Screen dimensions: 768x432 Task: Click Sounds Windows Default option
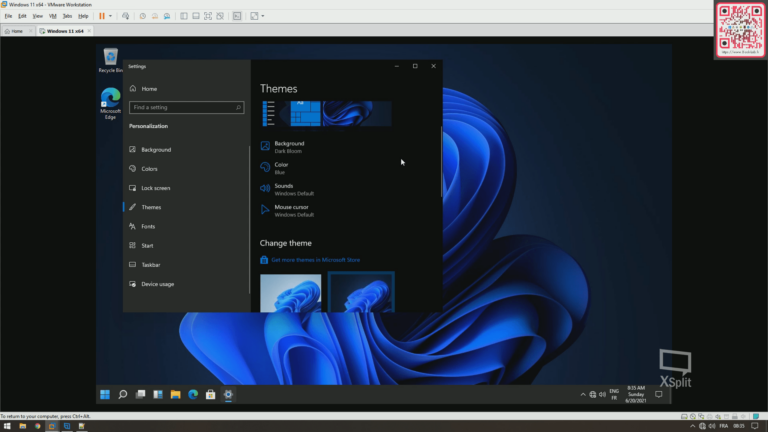tap(288, 189)
